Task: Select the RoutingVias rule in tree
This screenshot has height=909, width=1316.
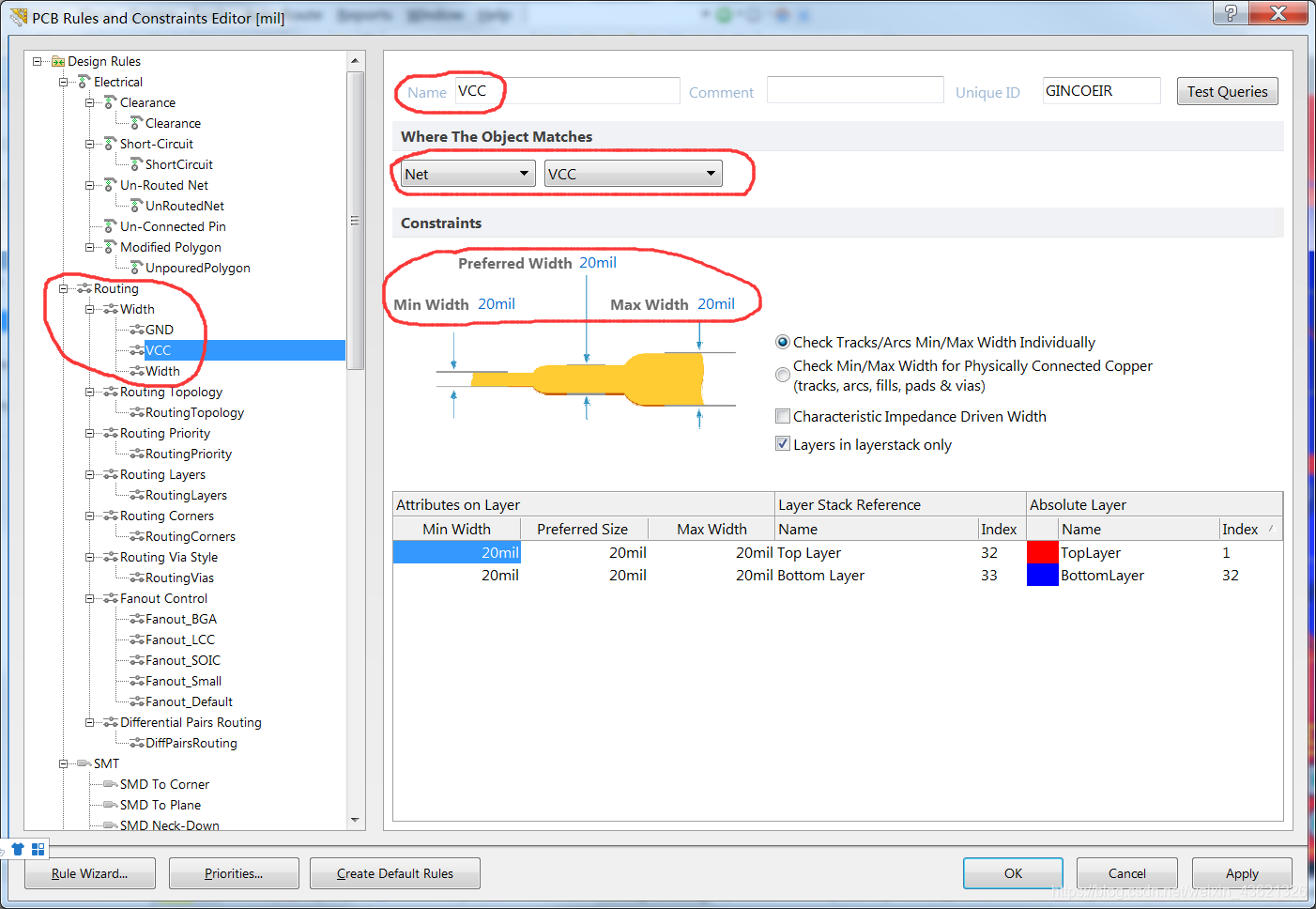Action: [179, 578]
